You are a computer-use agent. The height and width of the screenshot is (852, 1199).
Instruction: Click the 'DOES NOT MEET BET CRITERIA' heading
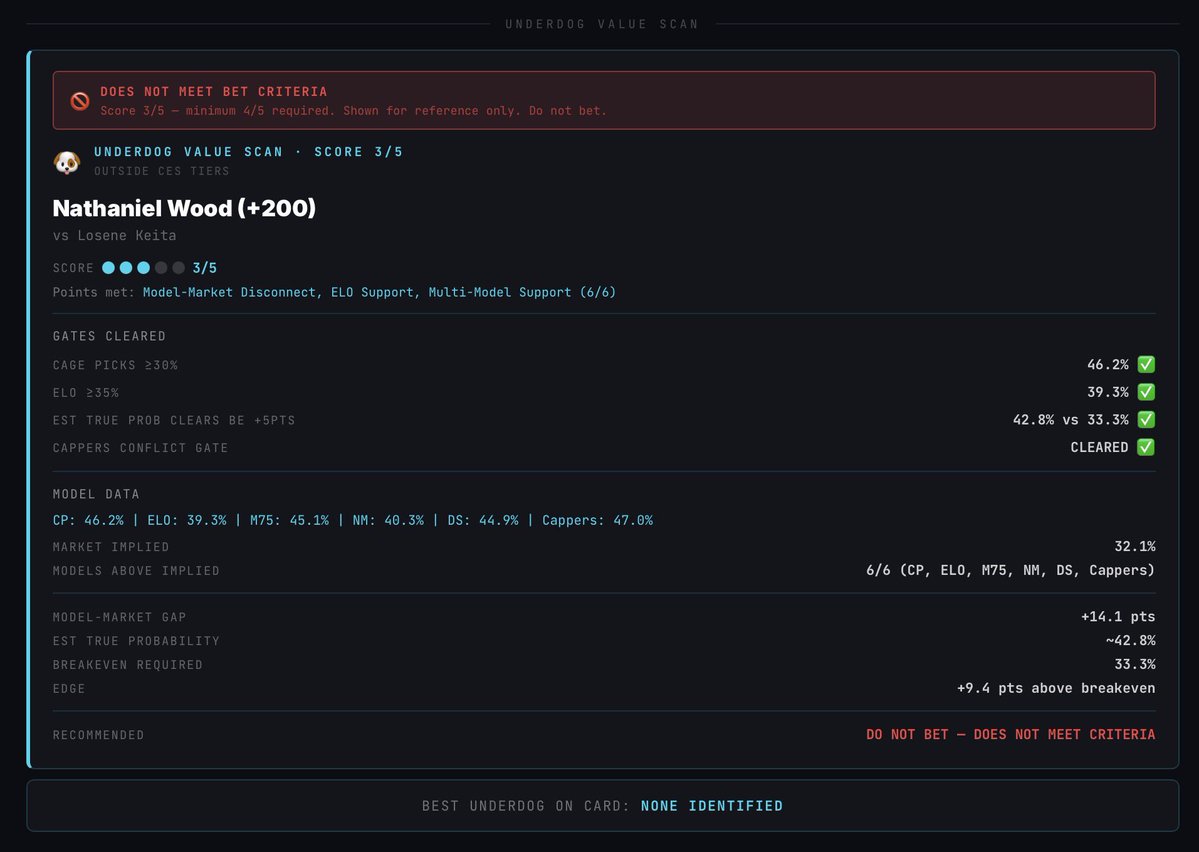214,91
